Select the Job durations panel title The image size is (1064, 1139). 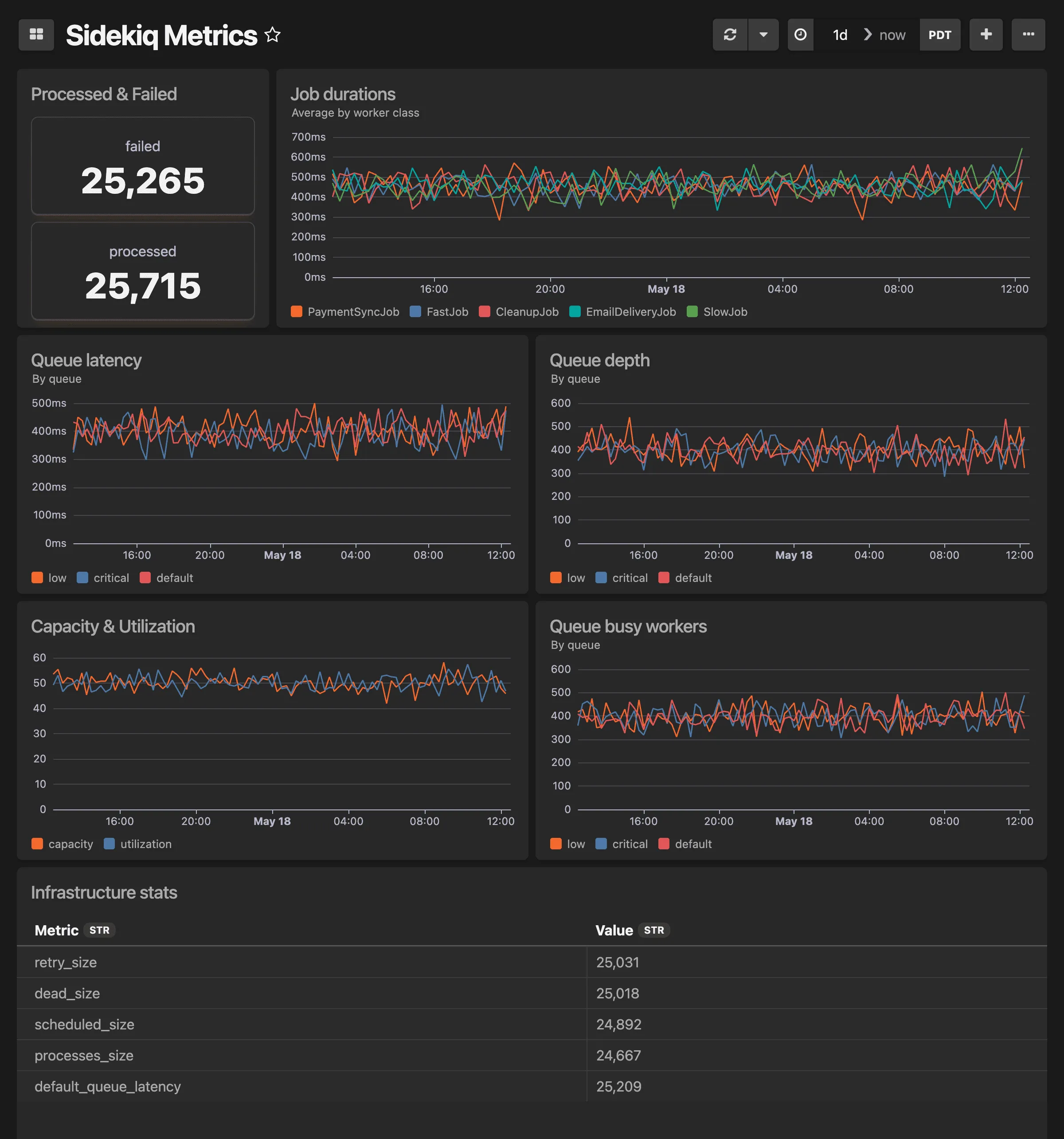[343, 94]
